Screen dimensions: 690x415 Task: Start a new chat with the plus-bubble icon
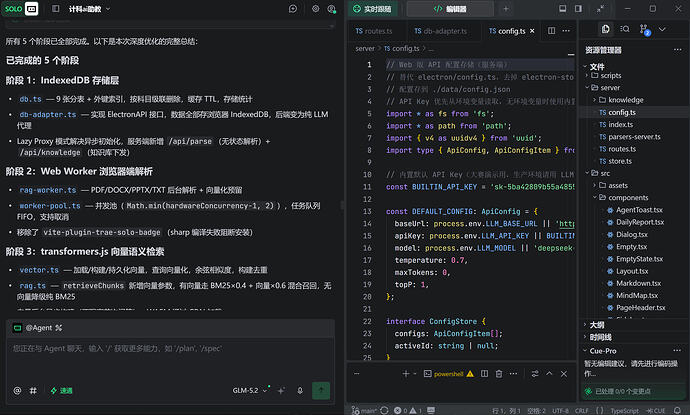pos(293,9)
